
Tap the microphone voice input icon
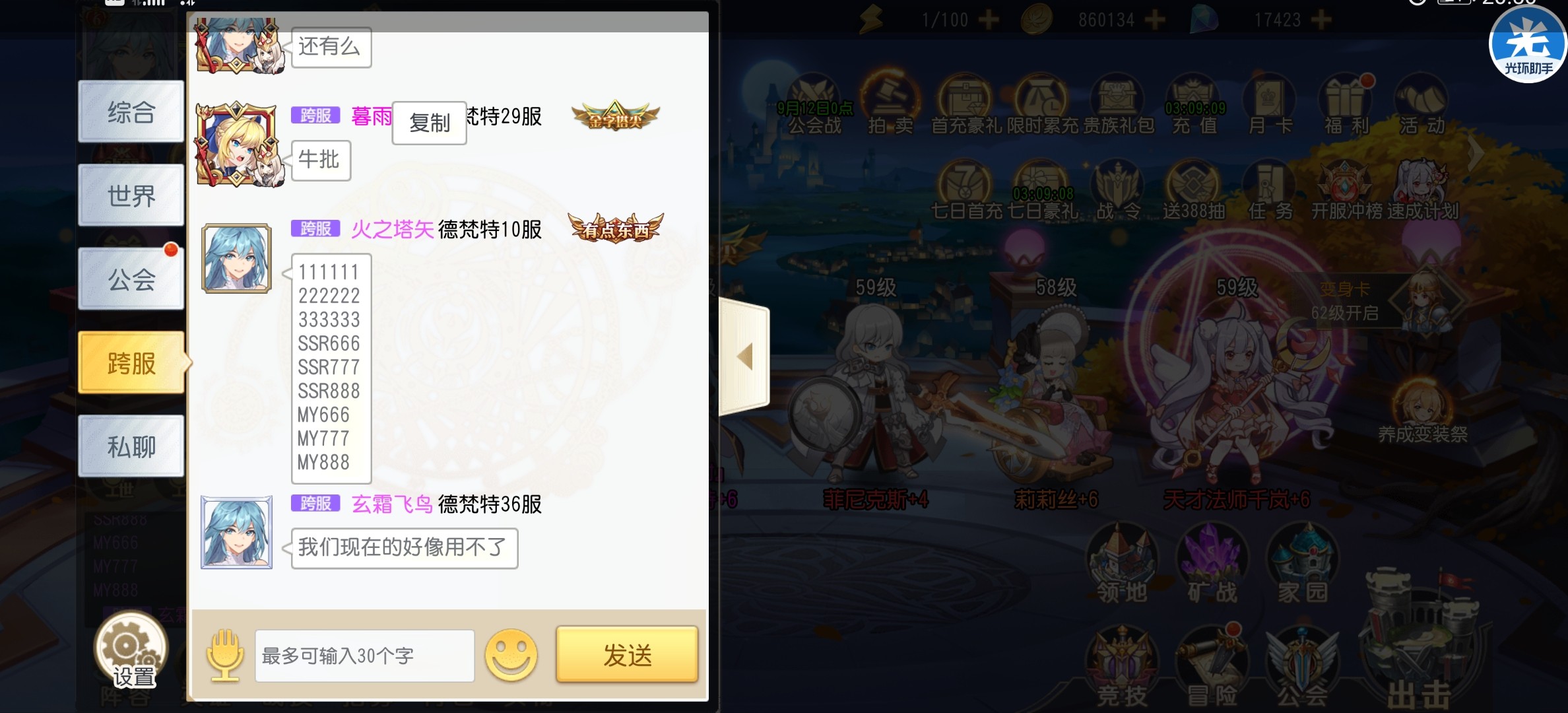pos(224,655)
